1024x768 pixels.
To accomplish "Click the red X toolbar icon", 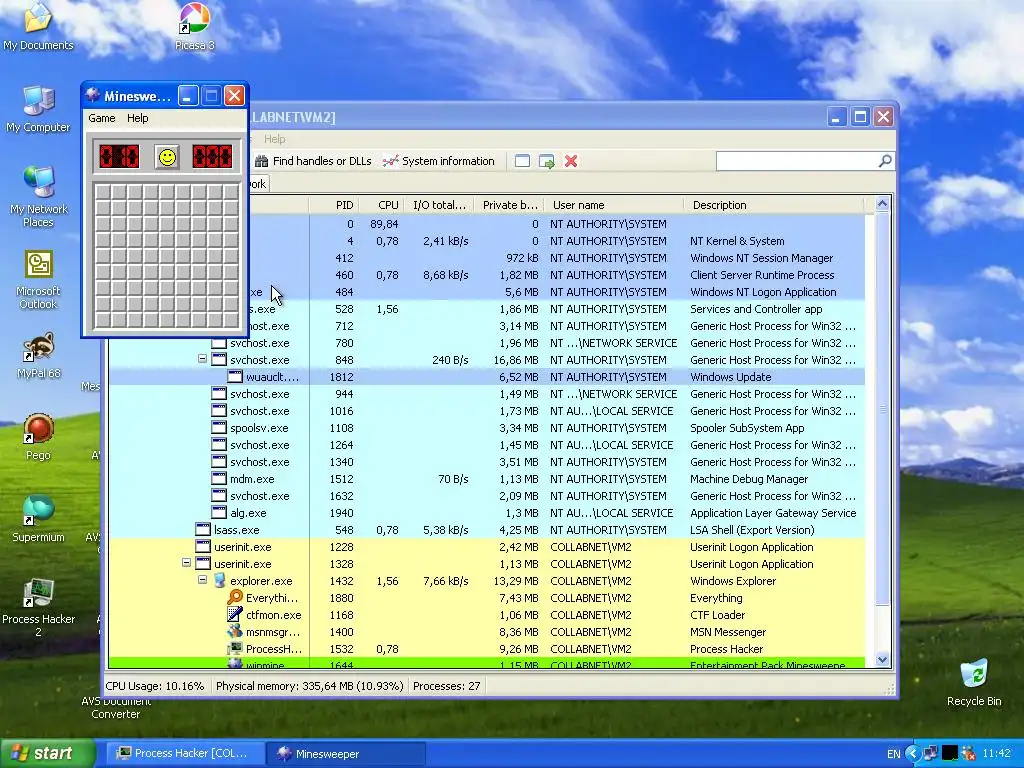I will (571, 161).
